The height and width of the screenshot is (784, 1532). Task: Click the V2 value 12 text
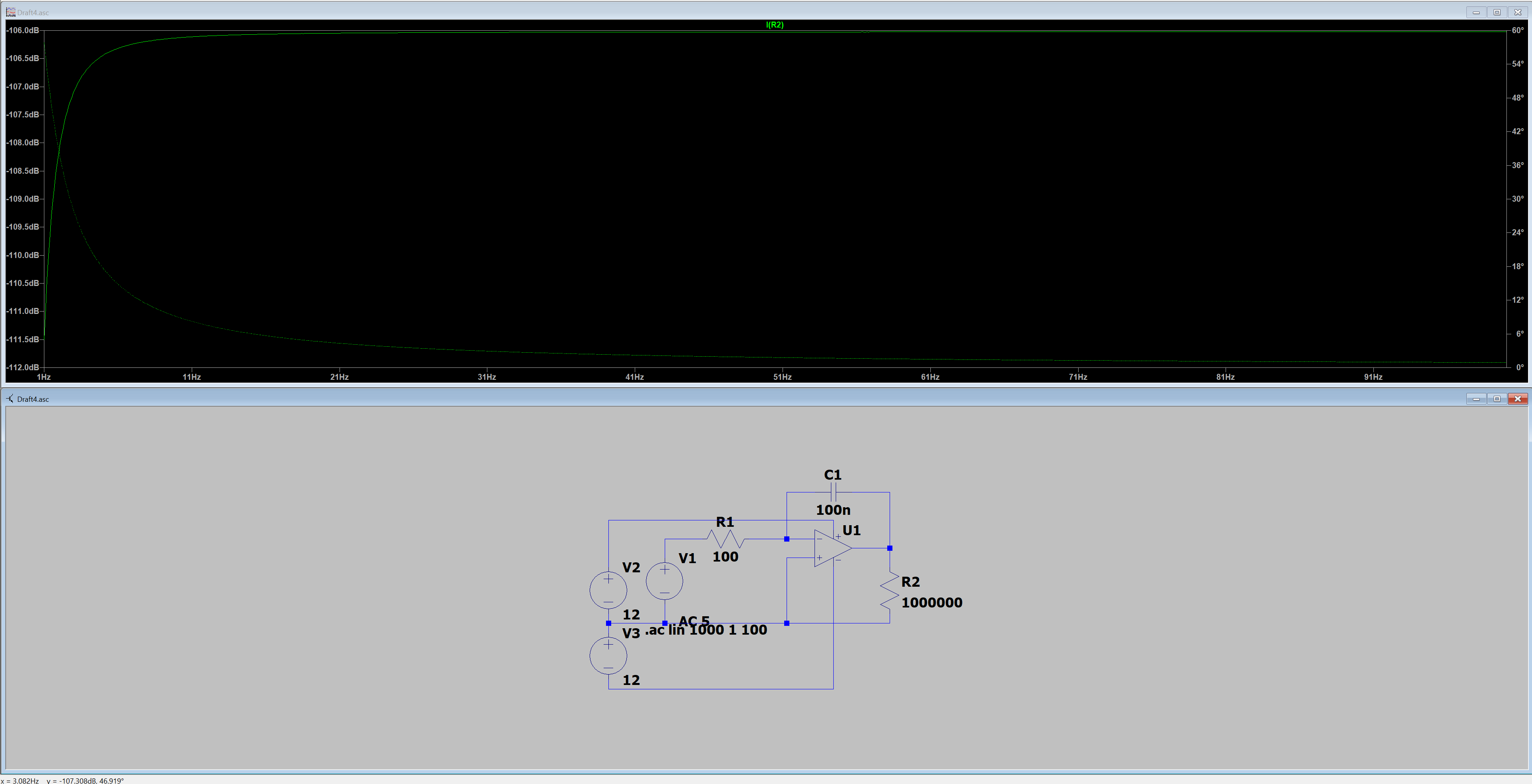[631, 615]
